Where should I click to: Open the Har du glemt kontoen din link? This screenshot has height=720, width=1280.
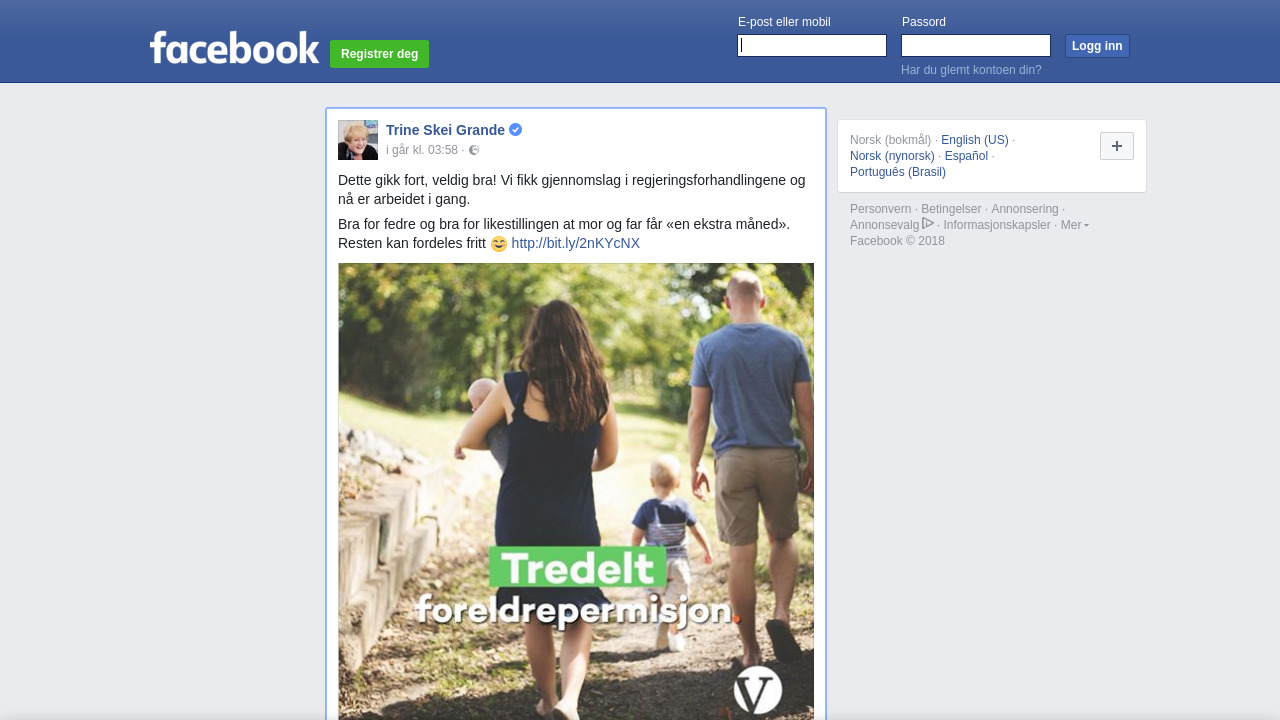971,70
